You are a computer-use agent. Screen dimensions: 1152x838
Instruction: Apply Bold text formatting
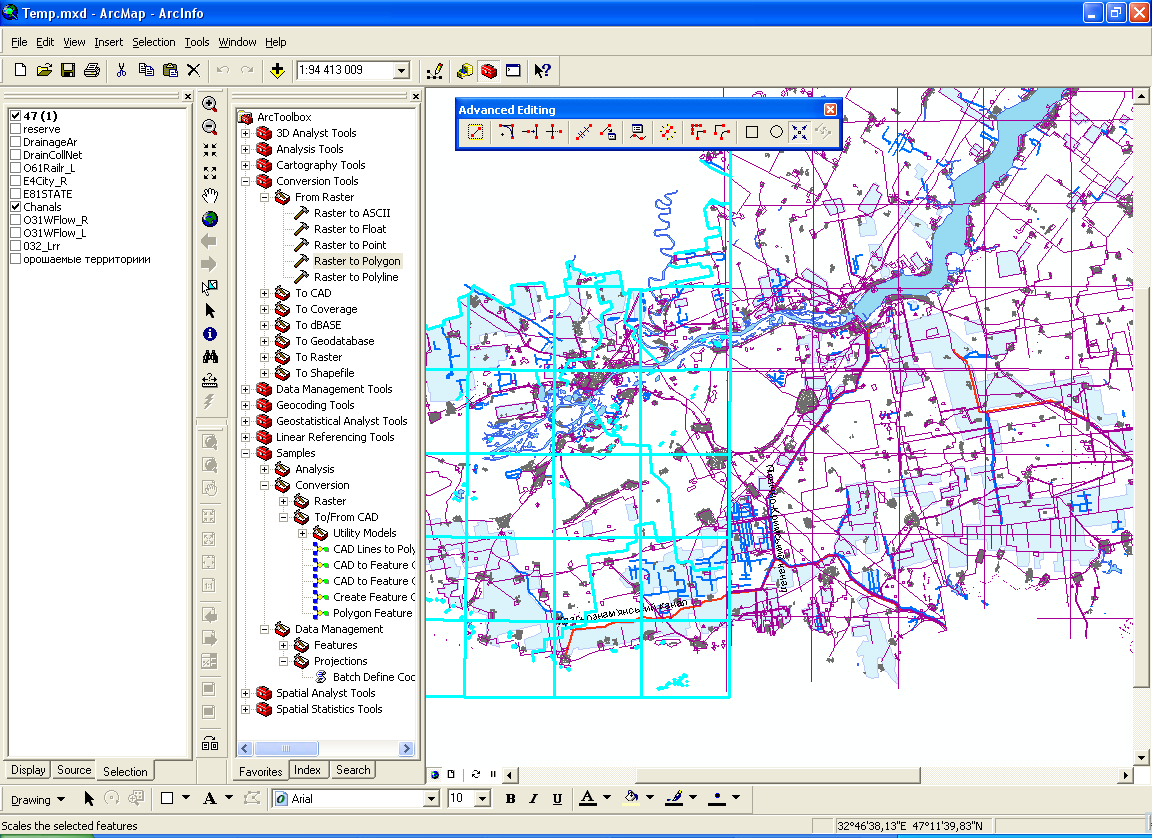[511, 799]
